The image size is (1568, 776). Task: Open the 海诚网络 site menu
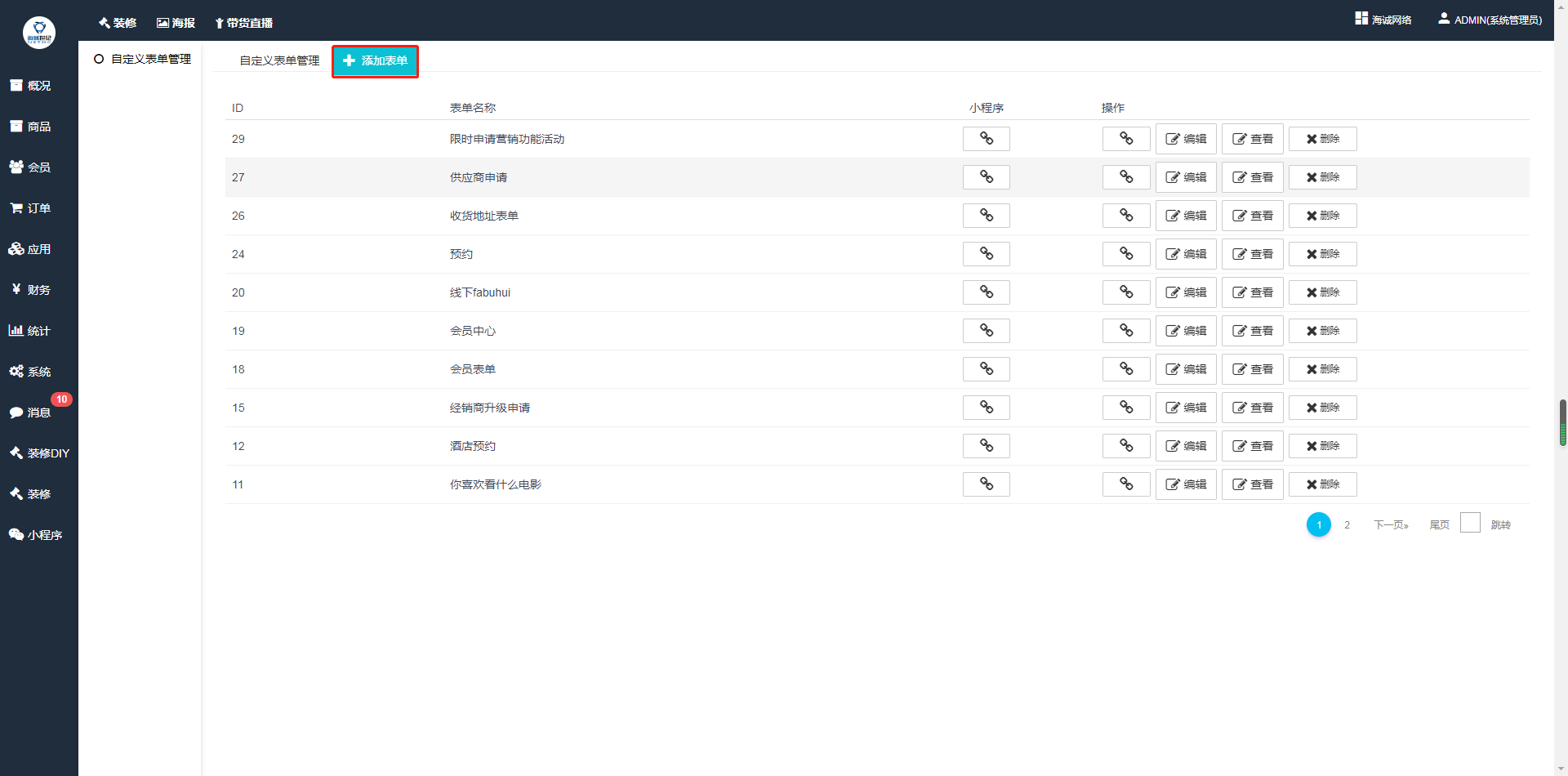[1383, 20]
